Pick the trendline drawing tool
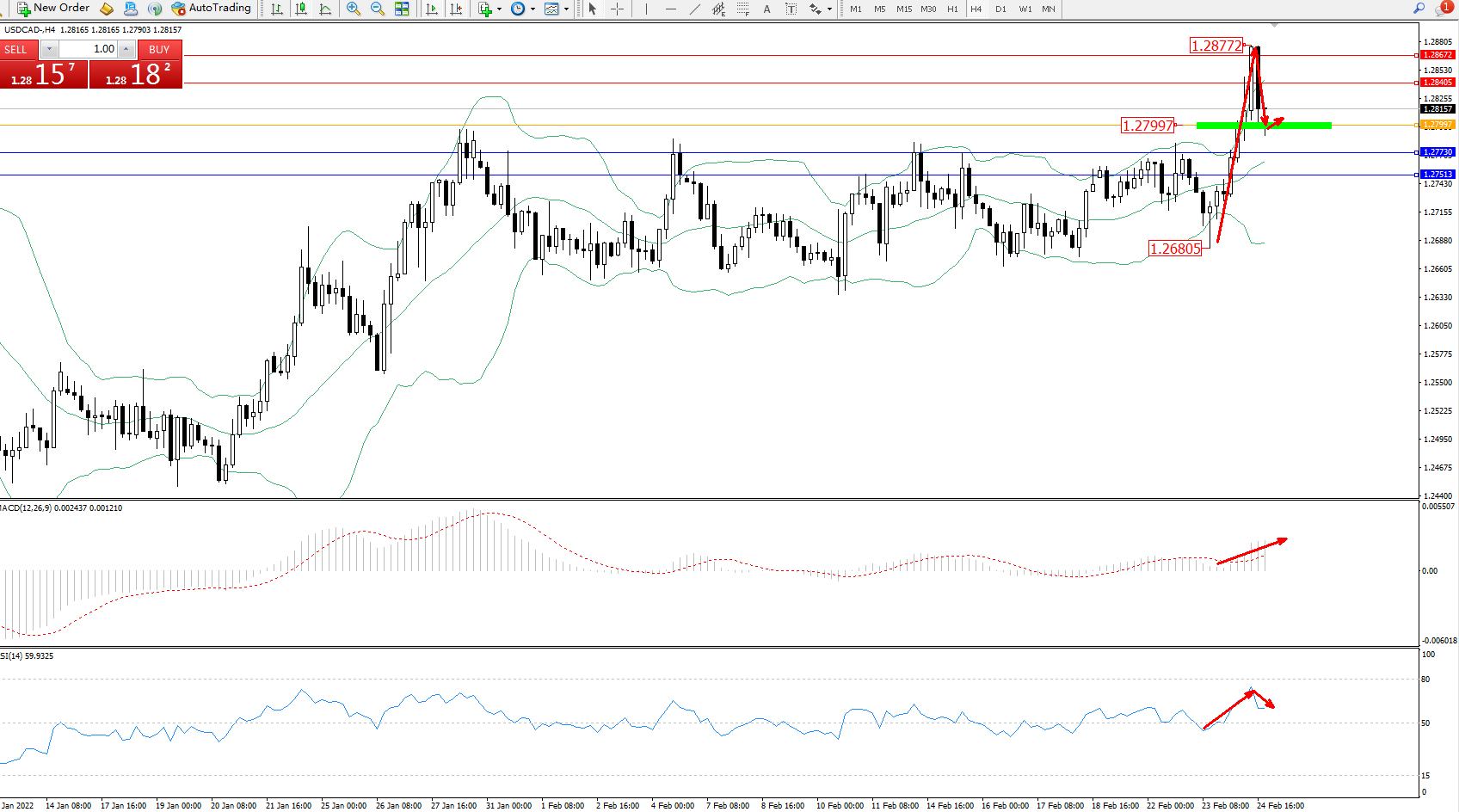The image size is (1459, 812). (694, 9)
